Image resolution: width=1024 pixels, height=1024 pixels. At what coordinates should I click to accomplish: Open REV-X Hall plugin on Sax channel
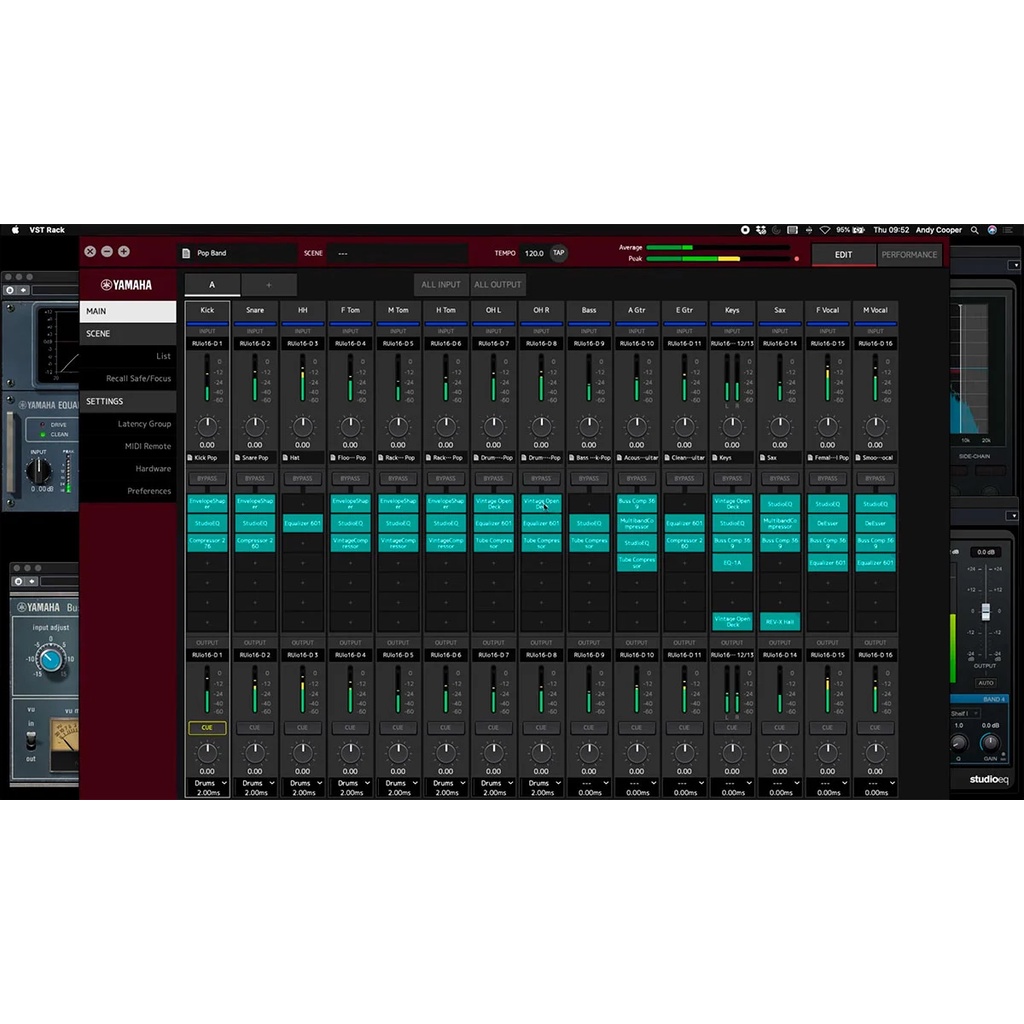[x=779, y=622]
